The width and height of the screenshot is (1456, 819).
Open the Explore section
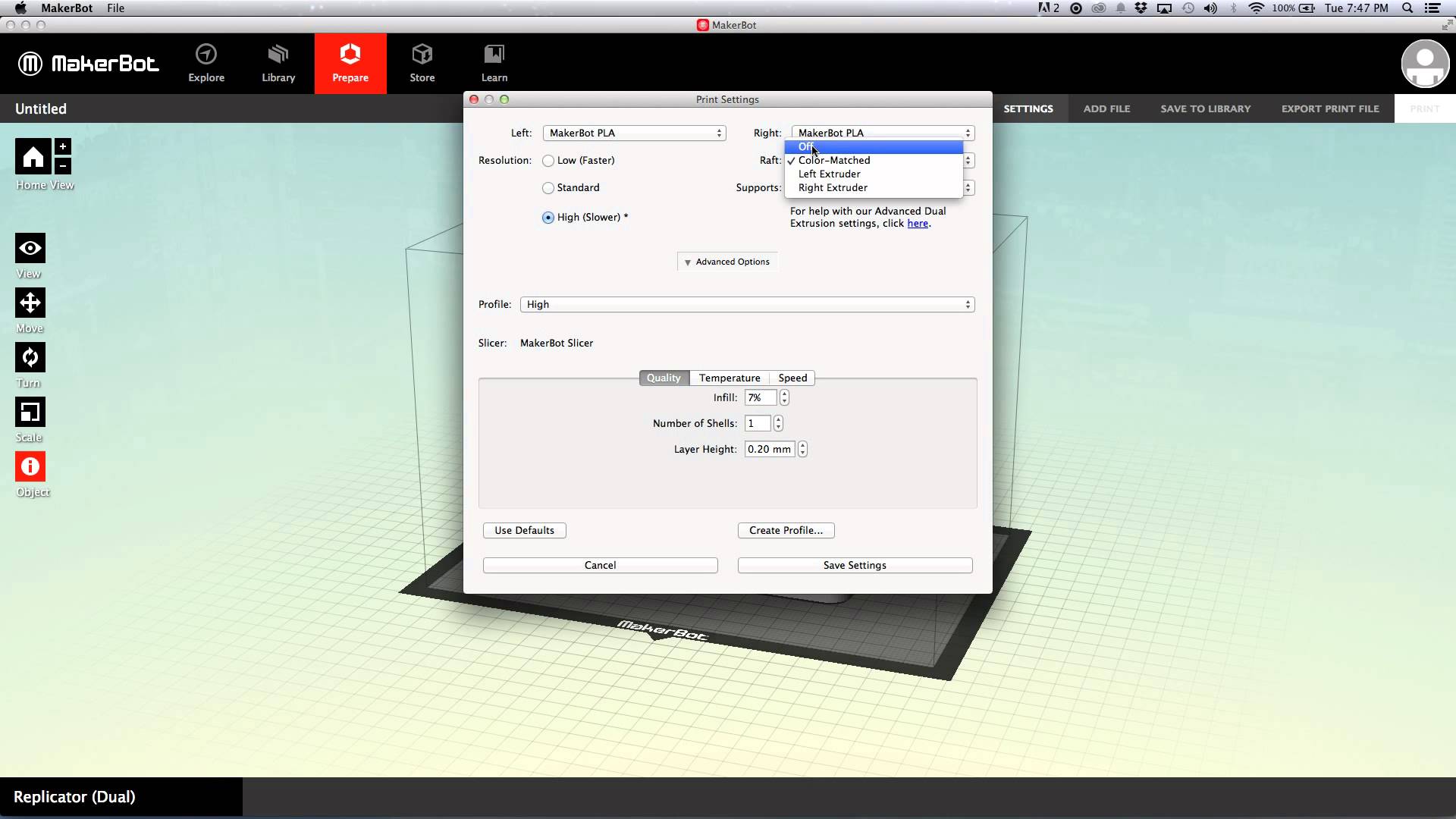(x=206, y=64)
